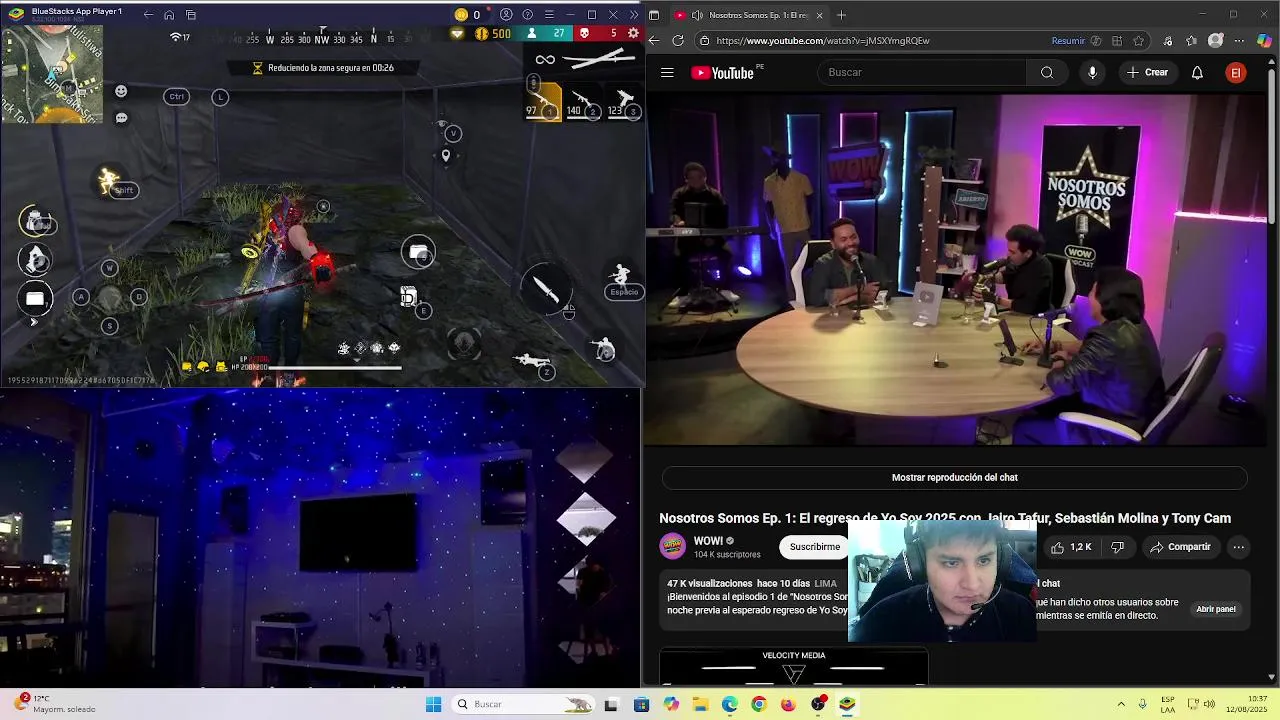Select weapon slot 2 with 140 ammo
The width and height of the screenshot is (1280, 720).
point(584,102)
